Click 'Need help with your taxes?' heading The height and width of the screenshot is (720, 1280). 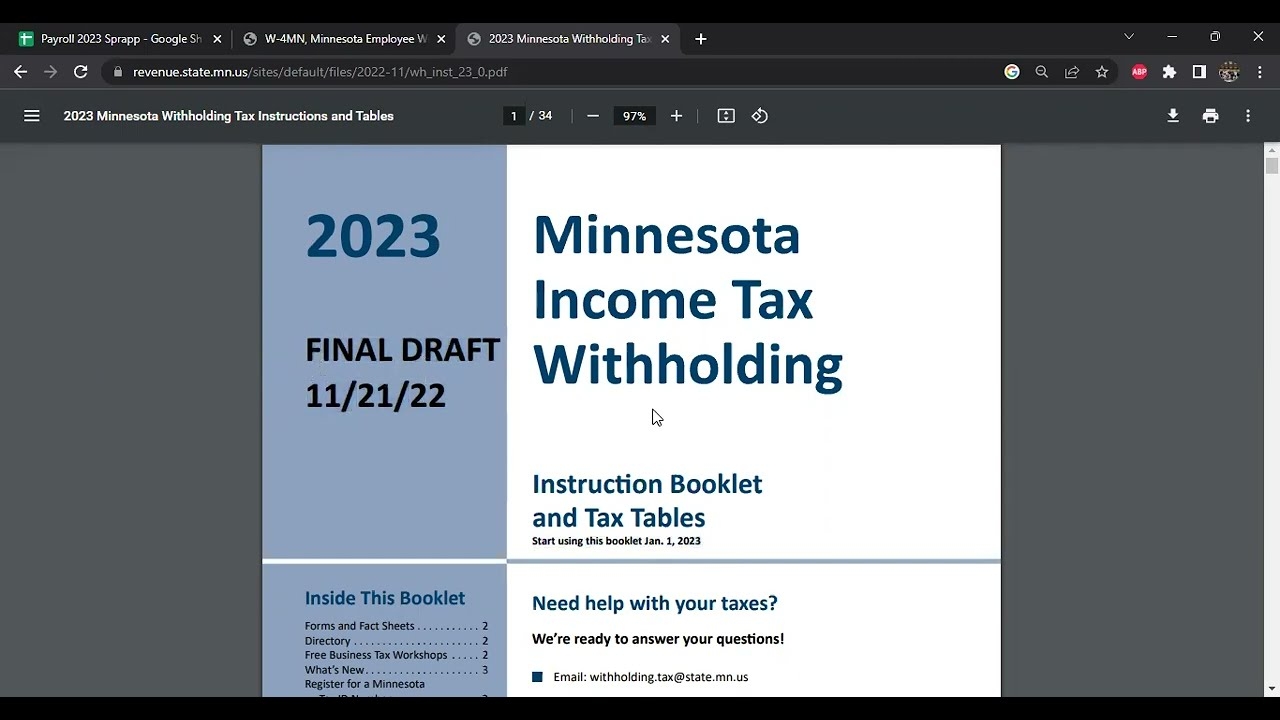pos(655,603)
